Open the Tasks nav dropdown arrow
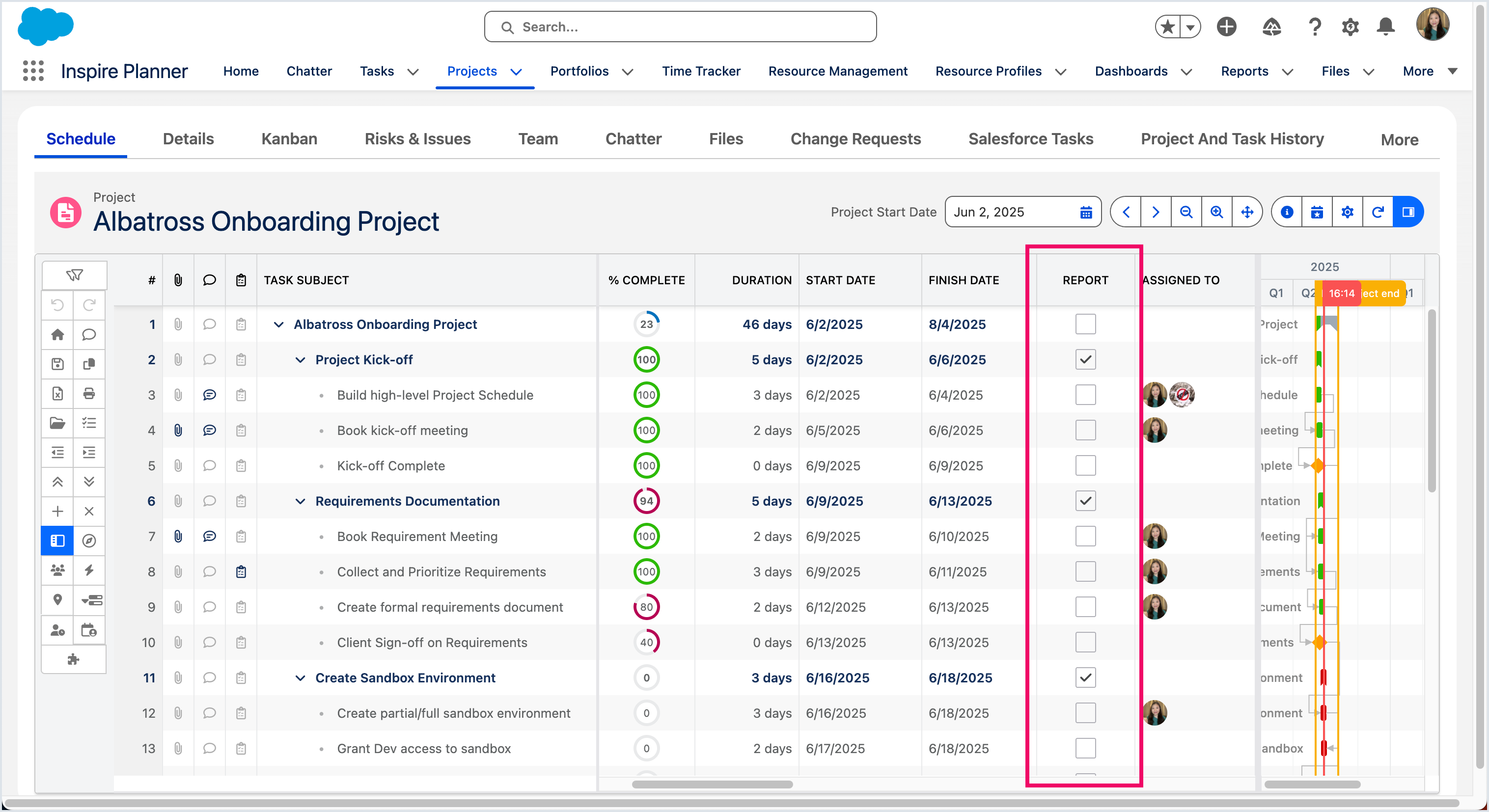 pyautogui.click(x=413, y=72)
